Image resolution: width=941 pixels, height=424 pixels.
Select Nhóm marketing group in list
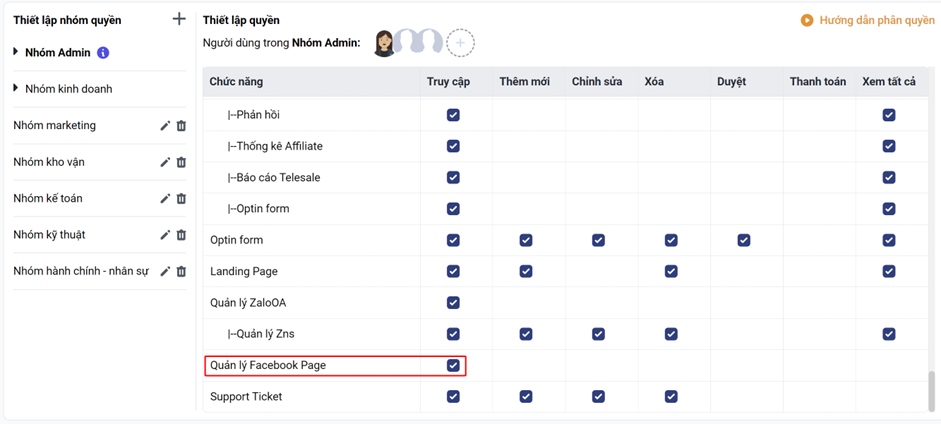[55, 126]
